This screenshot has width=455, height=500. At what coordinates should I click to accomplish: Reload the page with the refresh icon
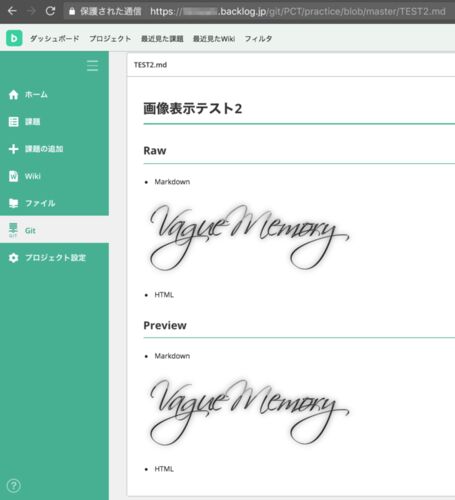50,11
